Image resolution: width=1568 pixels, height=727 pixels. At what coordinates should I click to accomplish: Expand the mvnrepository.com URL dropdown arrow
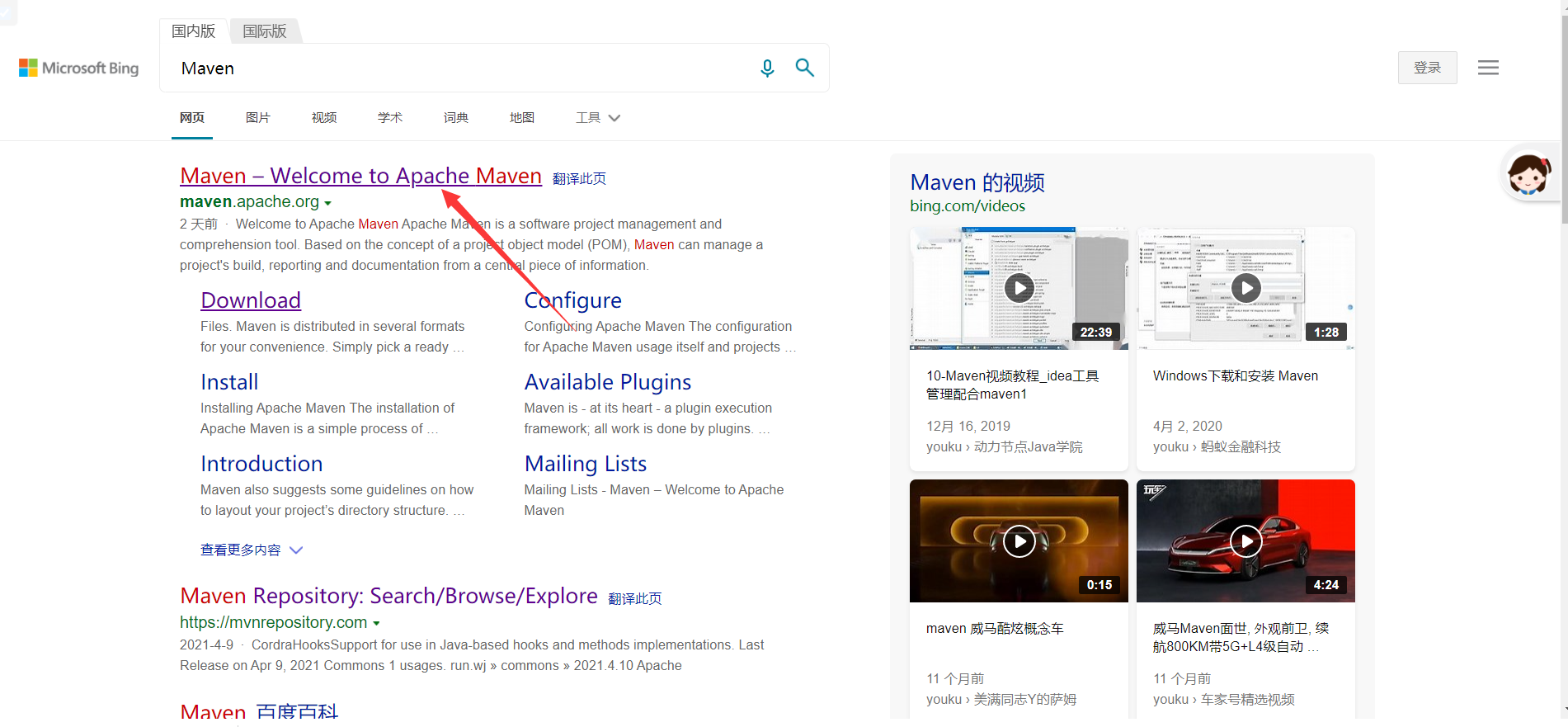pyautogui.click(x=377, y=624)
